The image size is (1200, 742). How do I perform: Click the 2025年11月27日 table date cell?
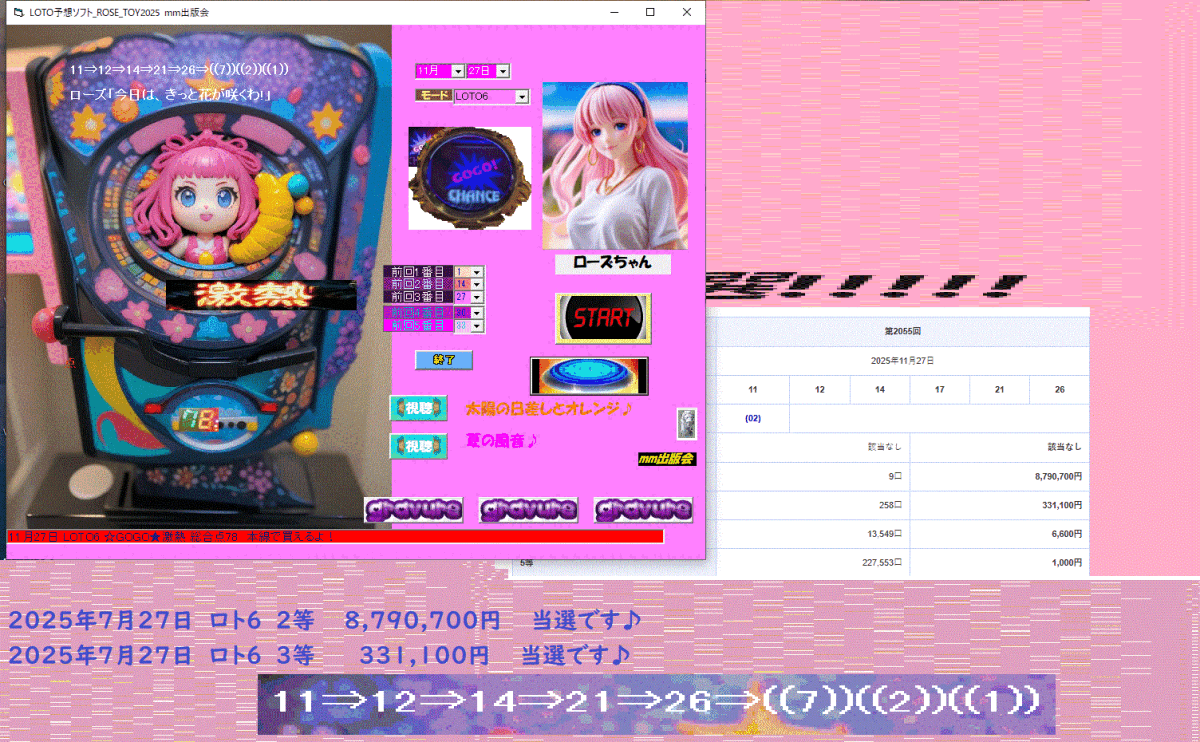tap(903, 360)
